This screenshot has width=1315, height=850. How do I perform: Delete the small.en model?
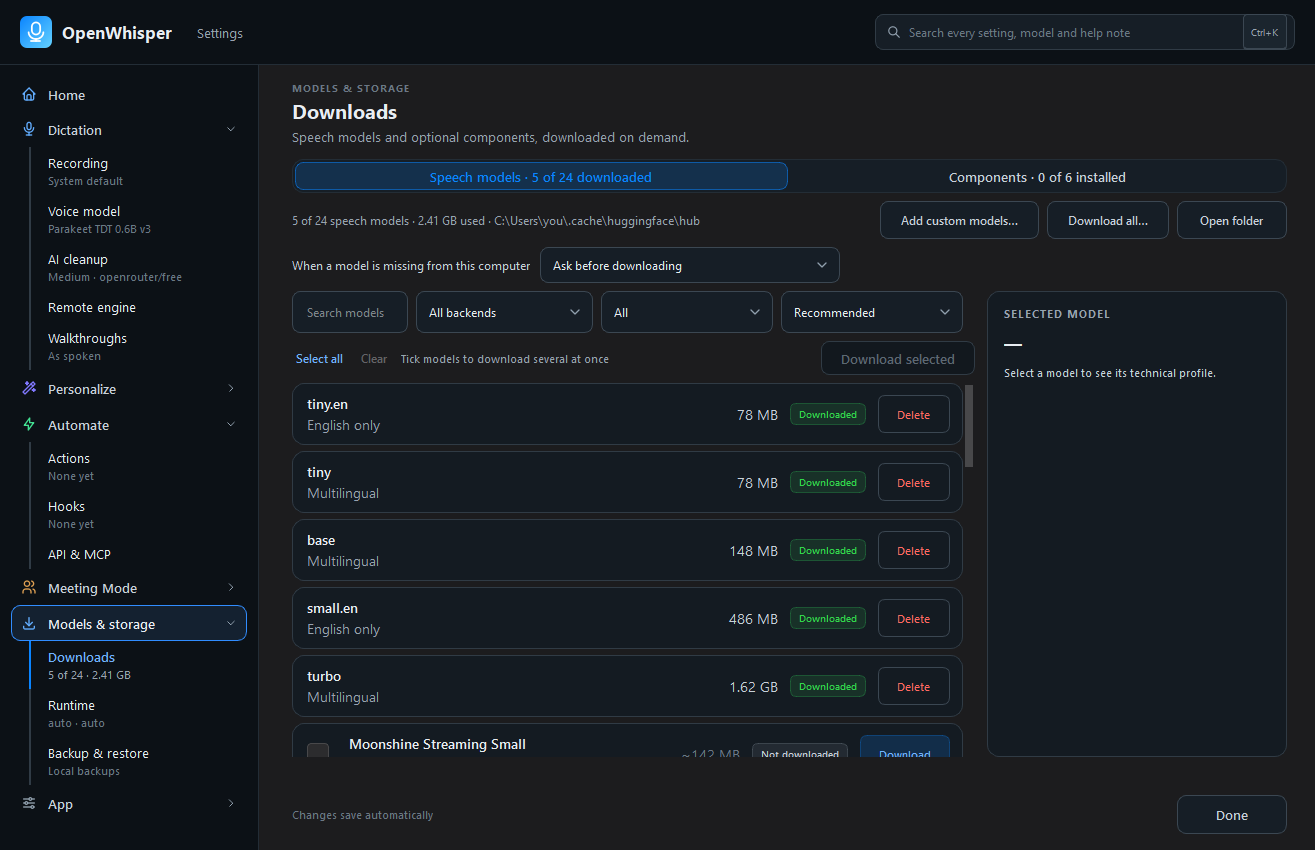coord(913,619)
